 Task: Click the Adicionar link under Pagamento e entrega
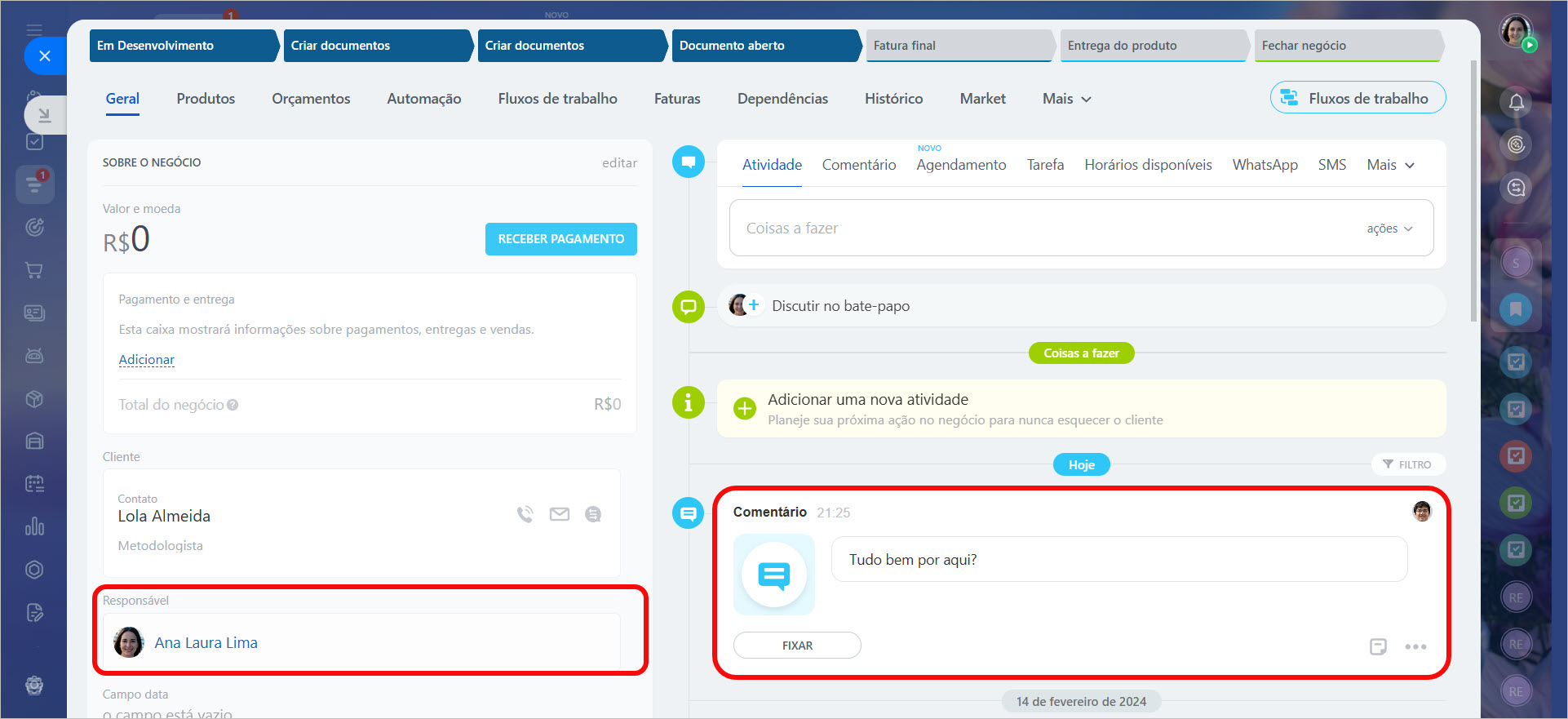tap(147, 360)
